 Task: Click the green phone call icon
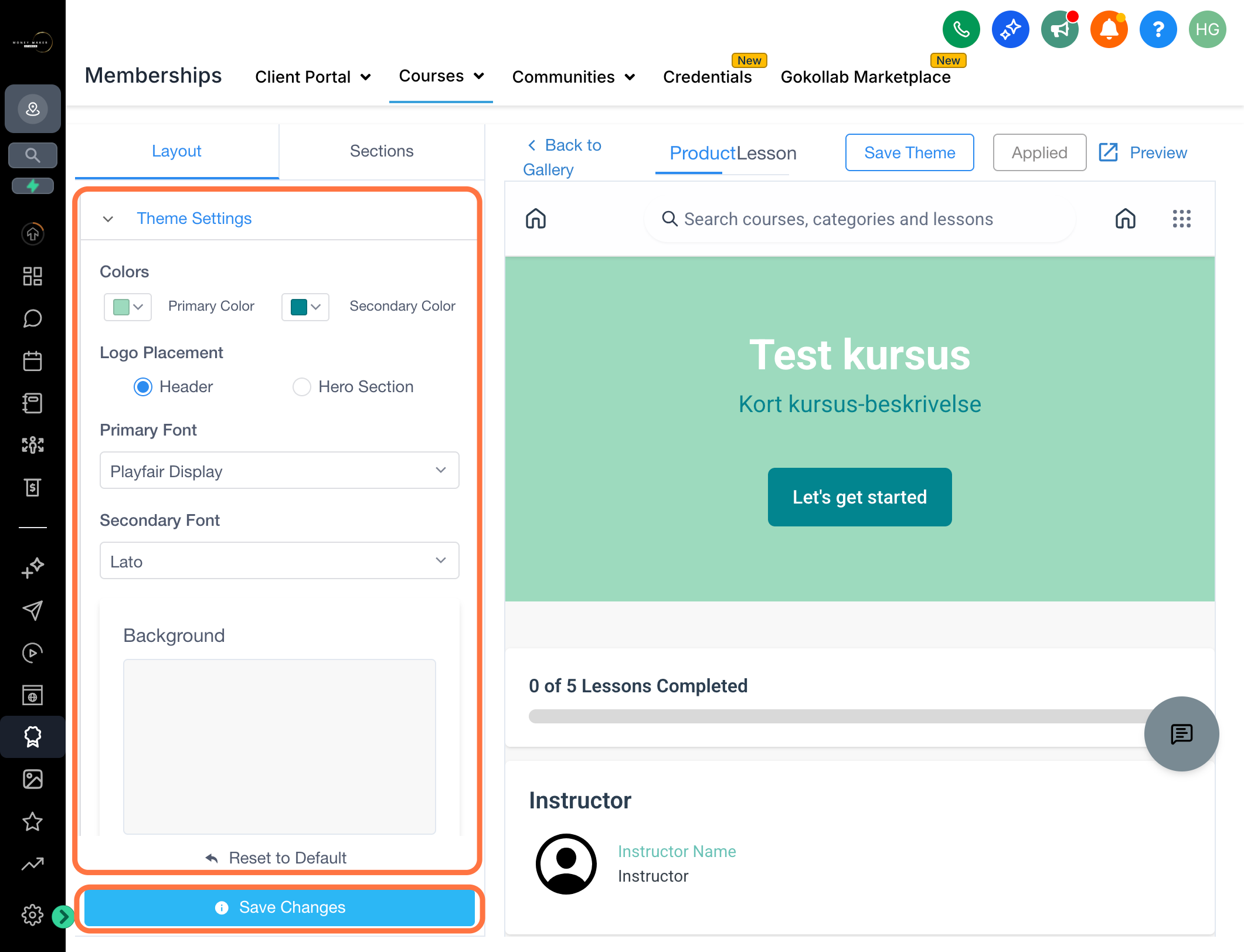click(961, 29)
